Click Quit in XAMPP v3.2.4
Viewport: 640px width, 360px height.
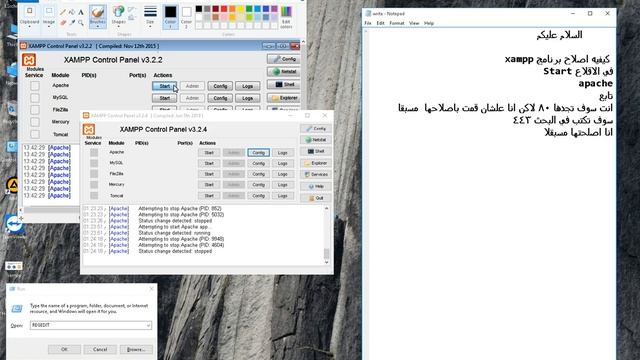pos(316,198)
